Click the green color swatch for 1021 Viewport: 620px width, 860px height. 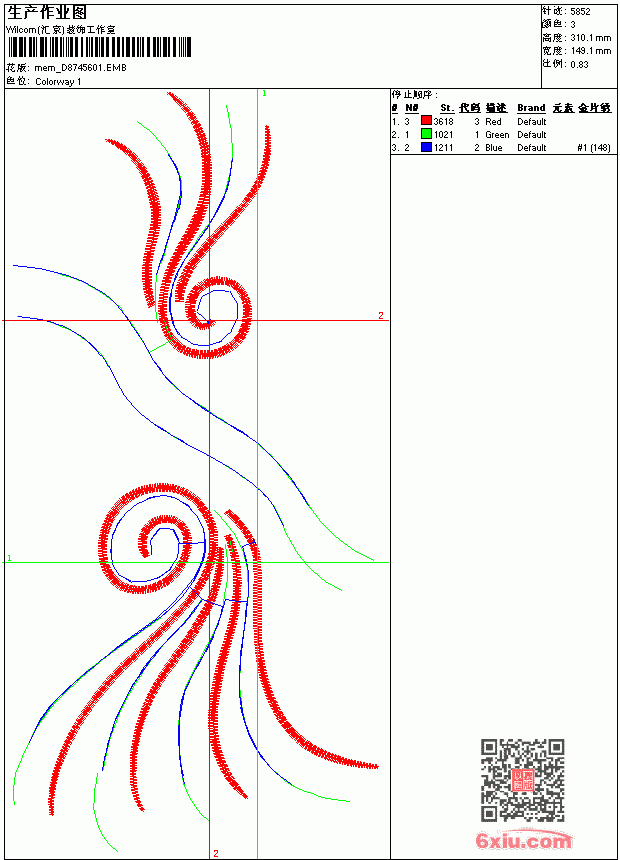(x=426, y=134)
